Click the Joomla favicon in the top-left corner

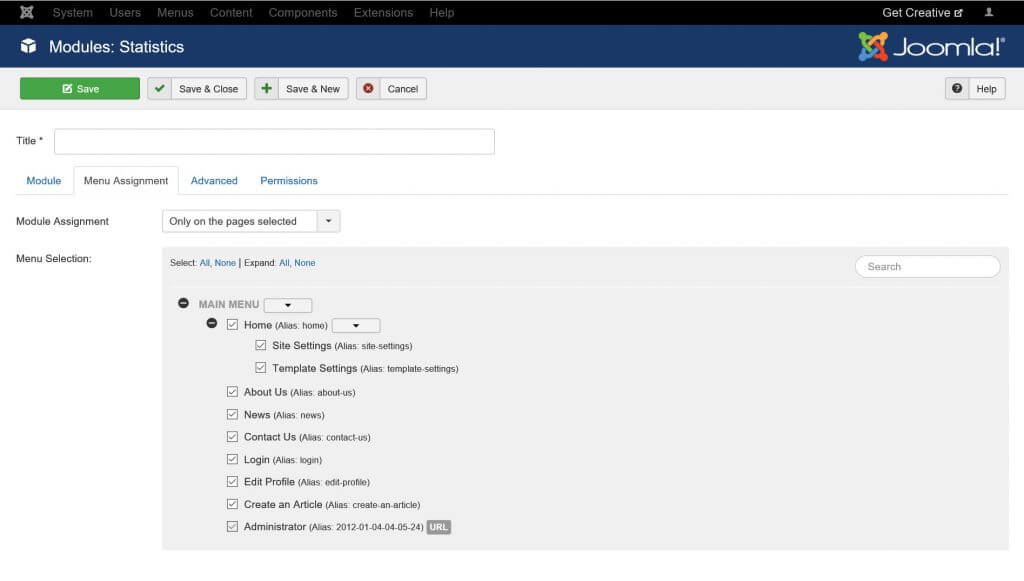[x=25, y=12]
